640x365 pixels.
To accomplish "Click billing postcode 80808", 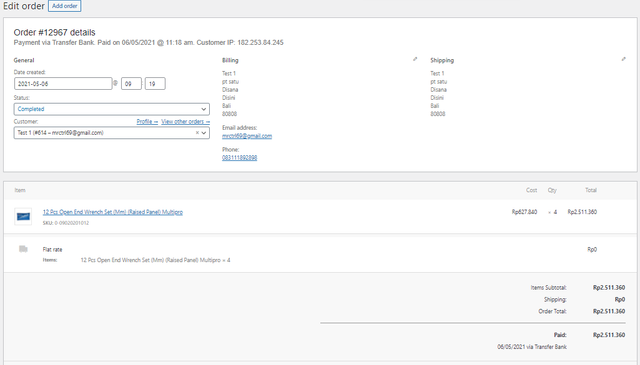I will [229, 114].
